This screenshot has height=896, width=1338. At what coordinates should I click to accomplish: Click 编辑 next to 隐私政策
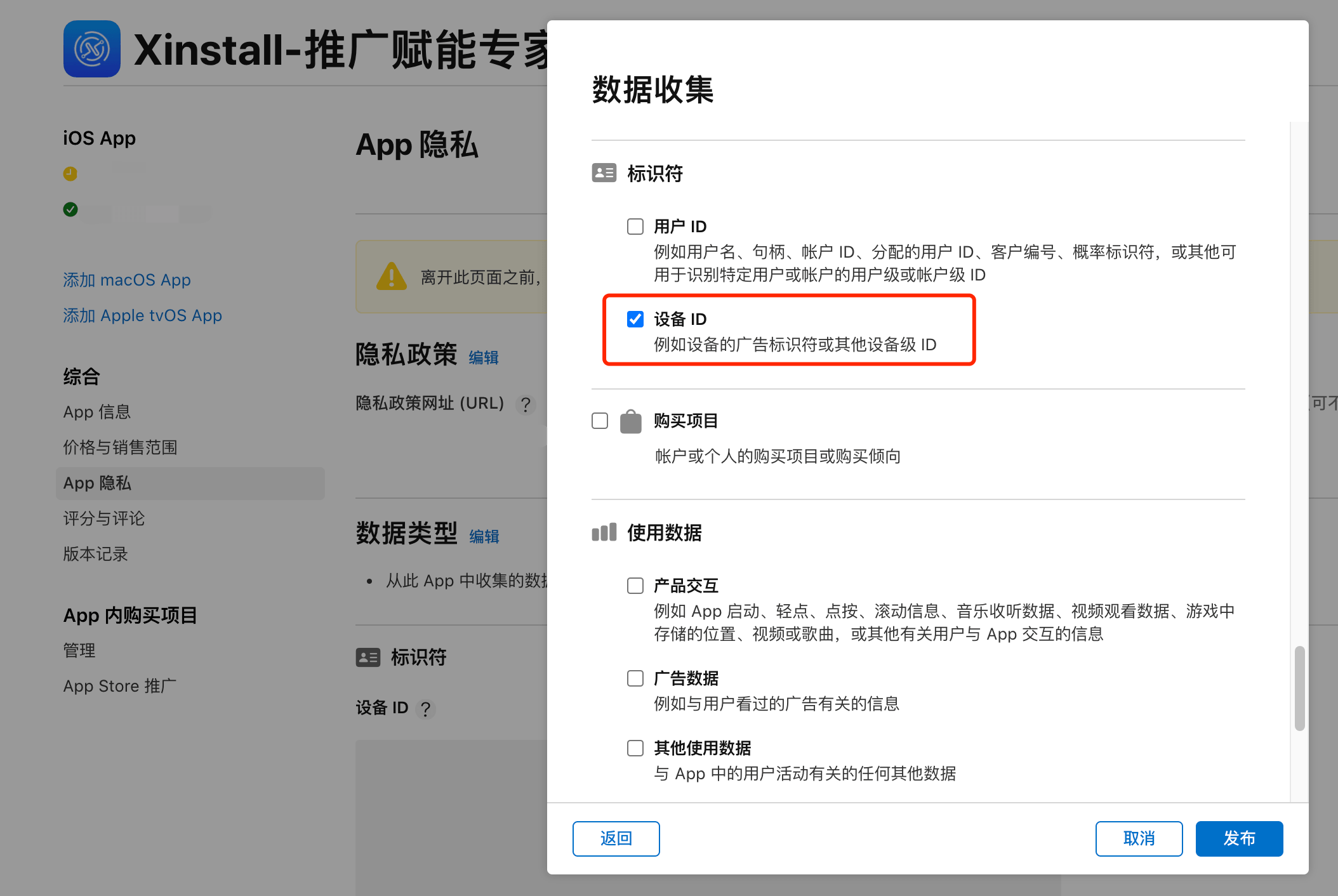[x=483, y=357]
